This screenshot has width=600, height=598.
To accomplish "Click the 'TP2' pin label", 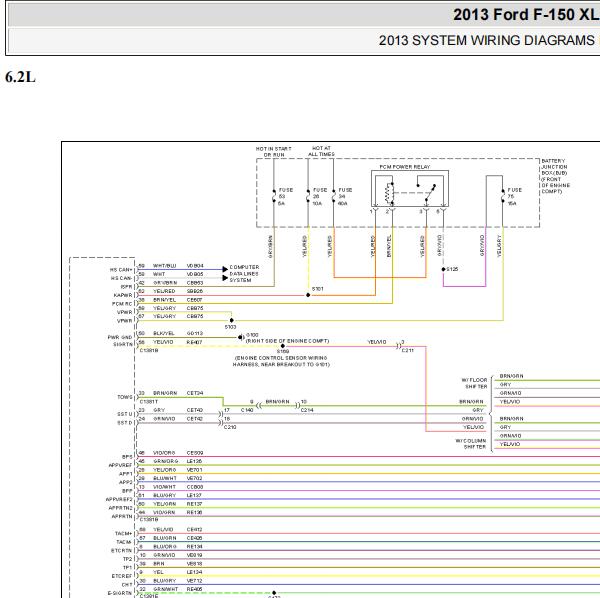I will (x=127, y=559).
